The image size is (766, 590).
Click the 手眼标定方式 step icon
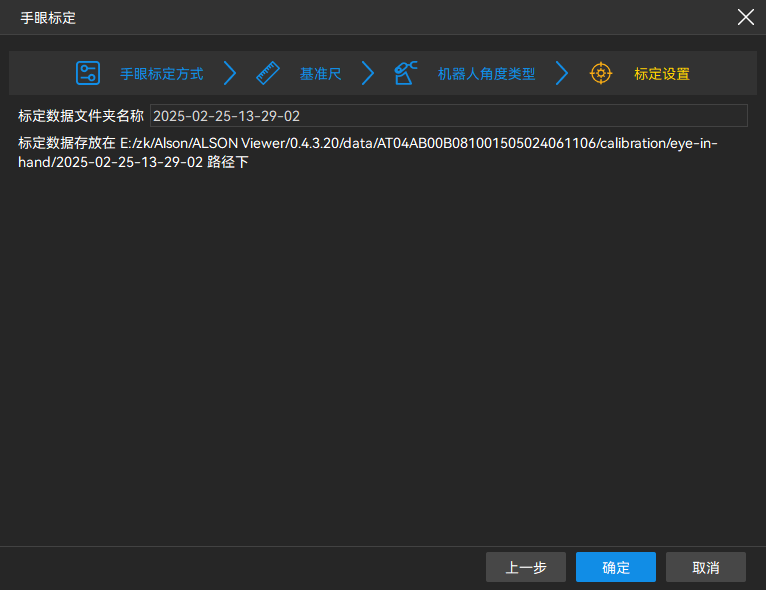pyautogui.click(x=88, y=73)
